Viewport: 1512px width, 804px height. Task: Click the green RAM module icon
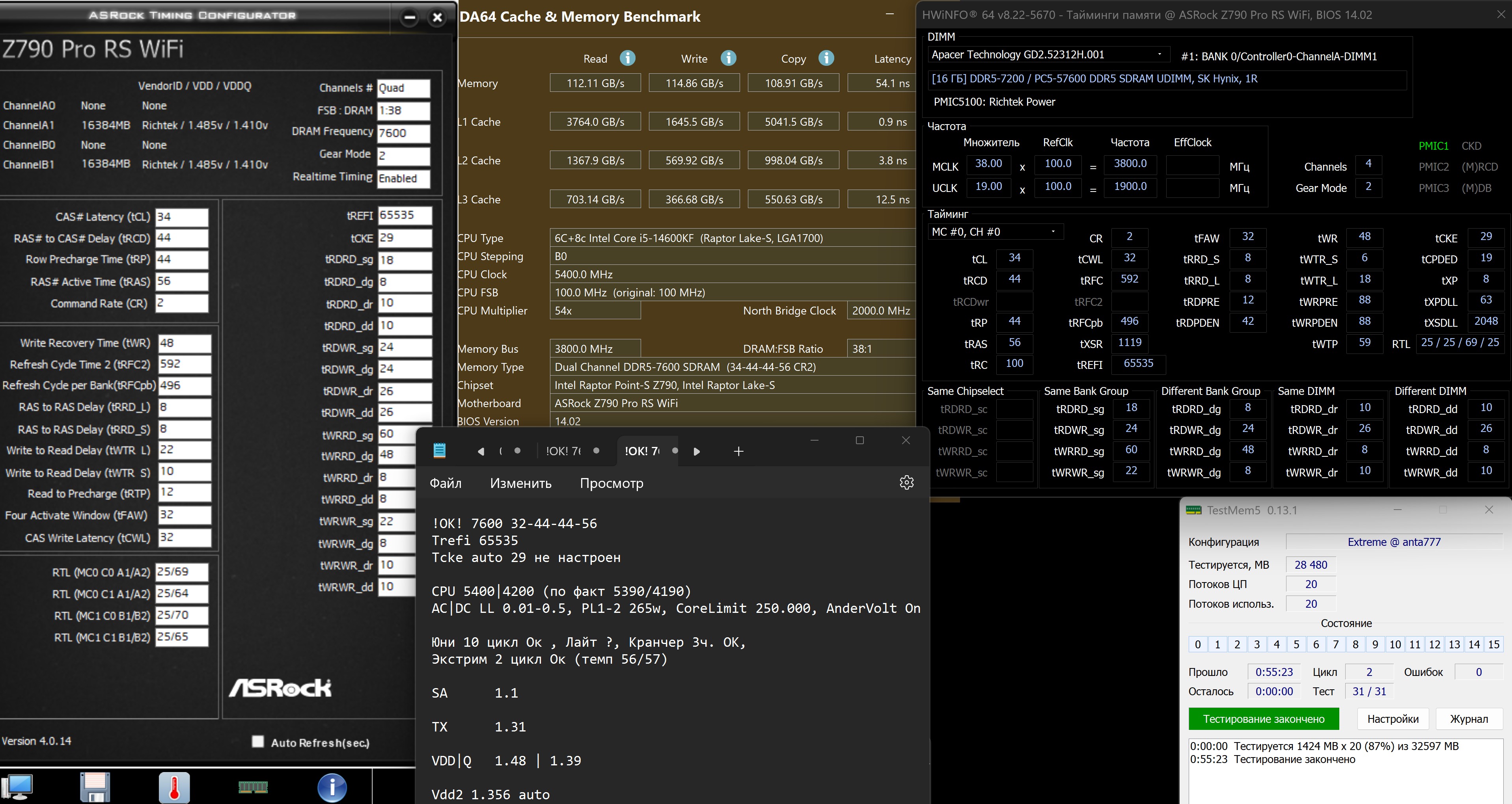[x=253, y=786]
